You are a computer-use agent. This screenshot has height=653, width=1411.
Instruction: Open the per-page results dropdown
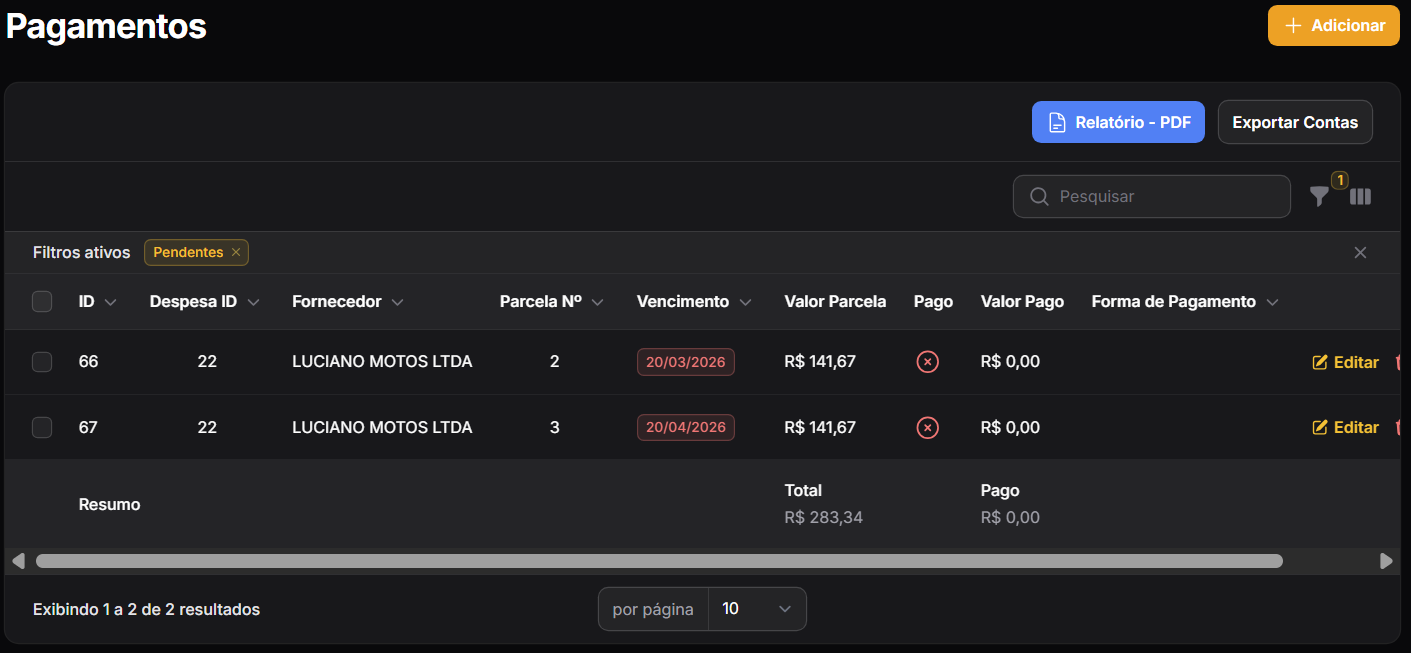coord(756,609)
